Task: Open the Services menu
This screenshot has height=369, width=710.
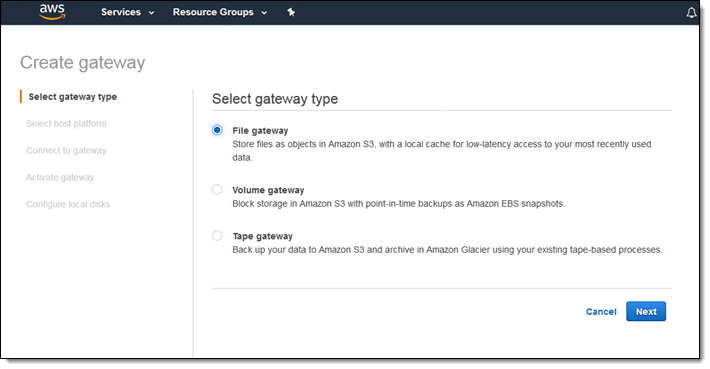Action: pyautogui.click(x=121, y=12)
